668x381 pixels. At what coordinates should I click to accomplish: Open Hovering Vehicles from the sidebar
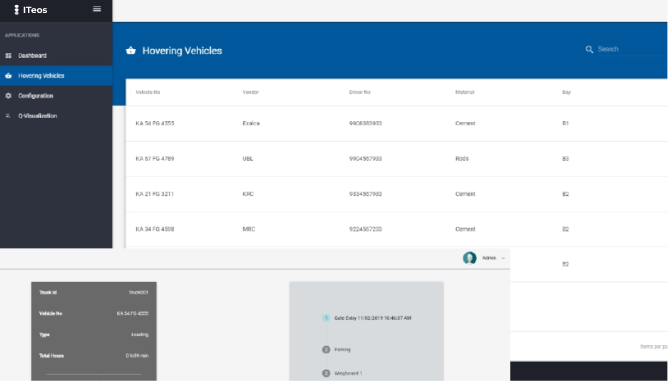[56, 75]
